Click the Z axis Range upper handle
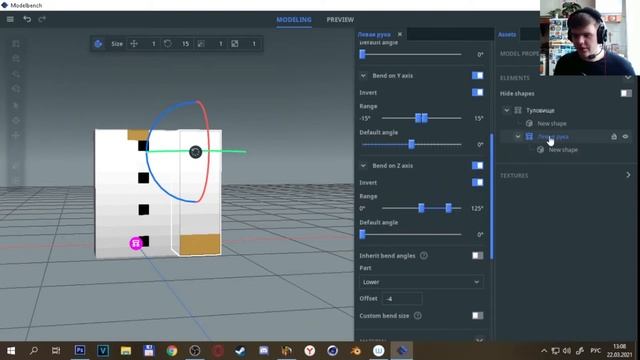The image size is (640, 360). (x=448, y=208)
